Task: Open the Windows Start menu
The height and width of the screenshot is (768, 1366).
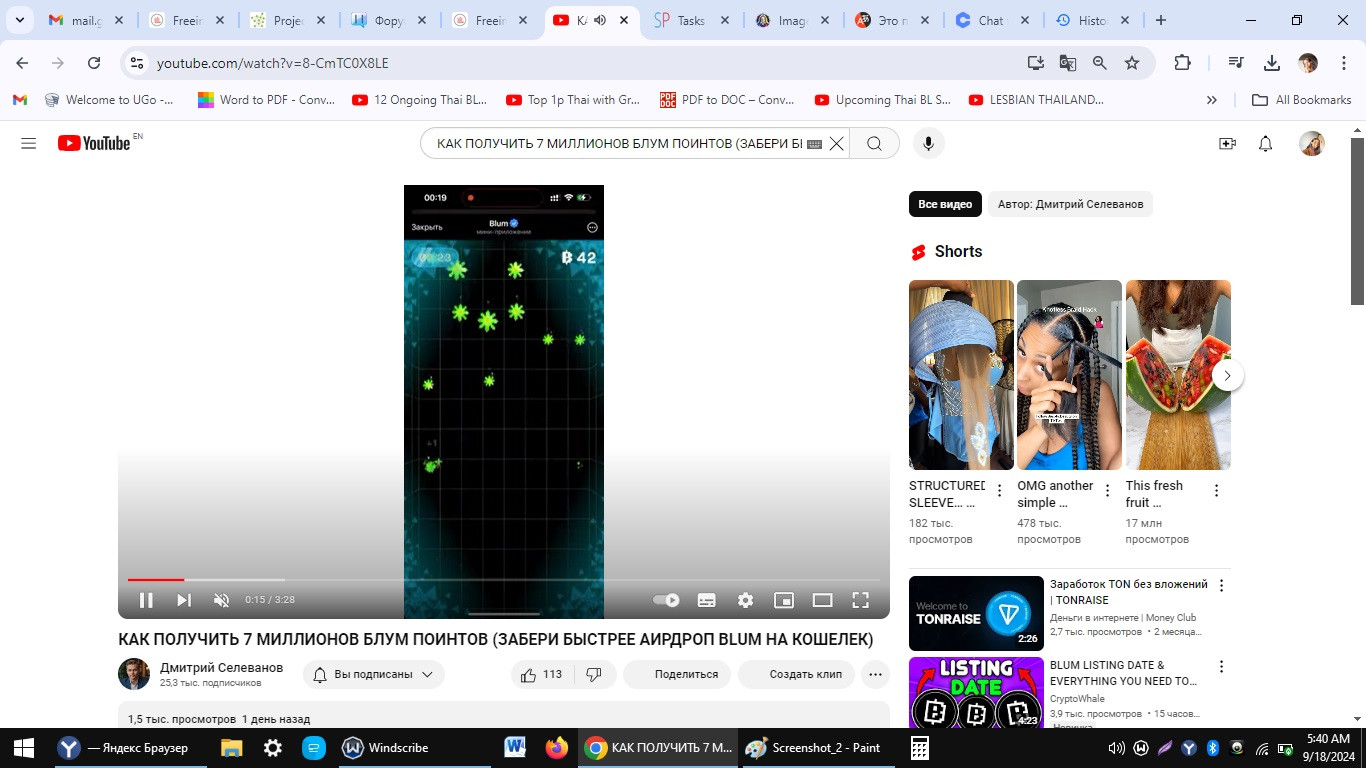Action: click(24, 748)
